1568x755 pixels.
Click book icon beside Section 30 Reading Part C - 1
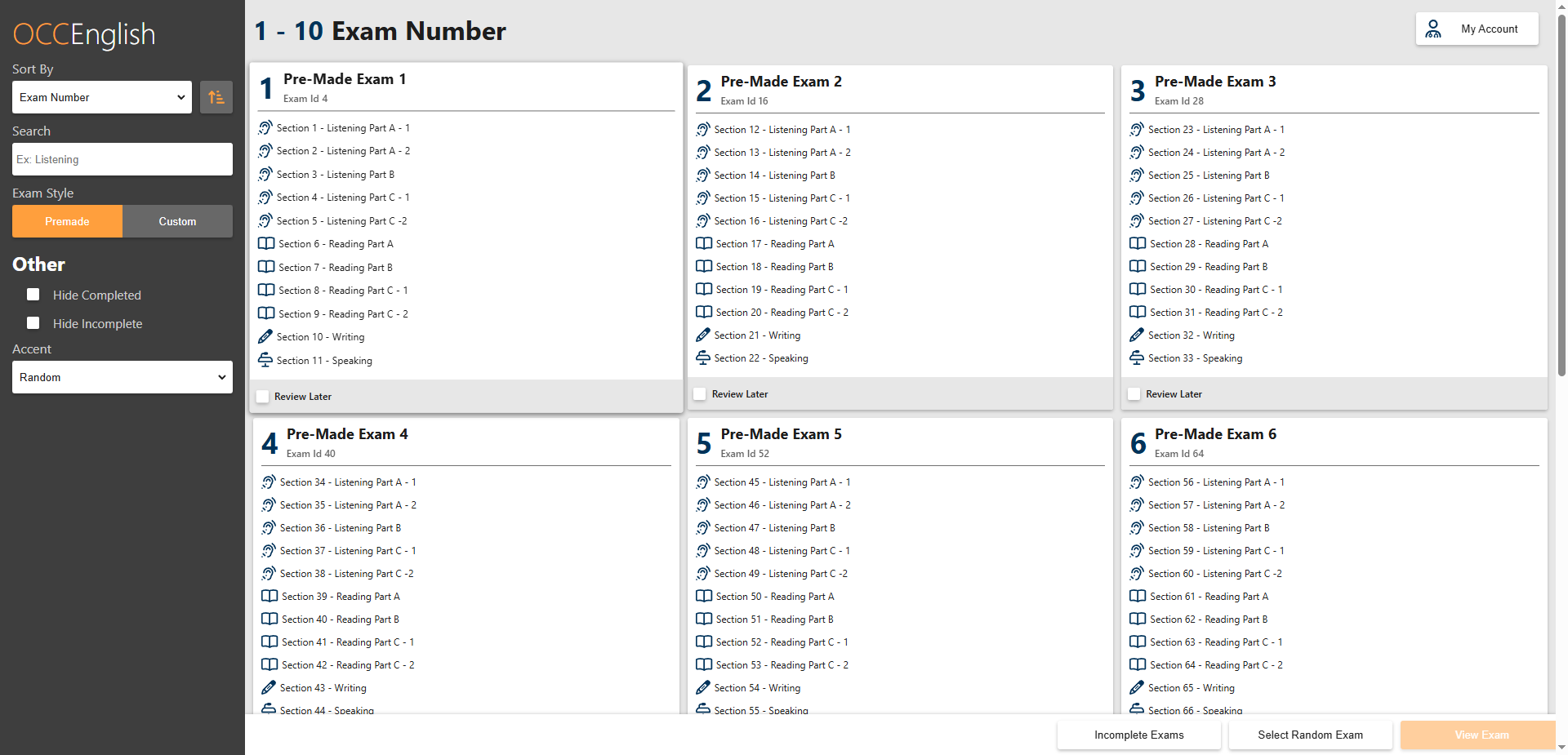(x=1138, y=289)
